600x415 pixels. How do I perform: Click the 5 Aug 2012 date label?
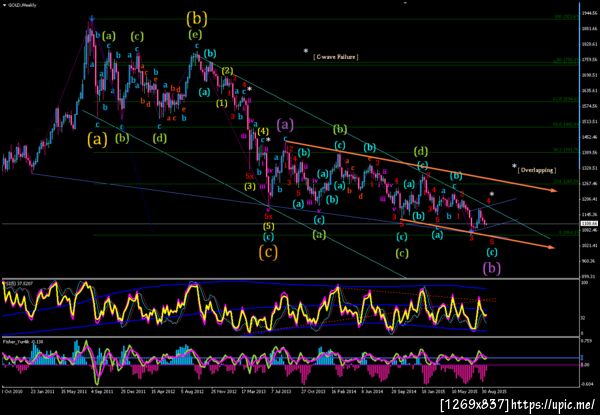click(193, 391)
